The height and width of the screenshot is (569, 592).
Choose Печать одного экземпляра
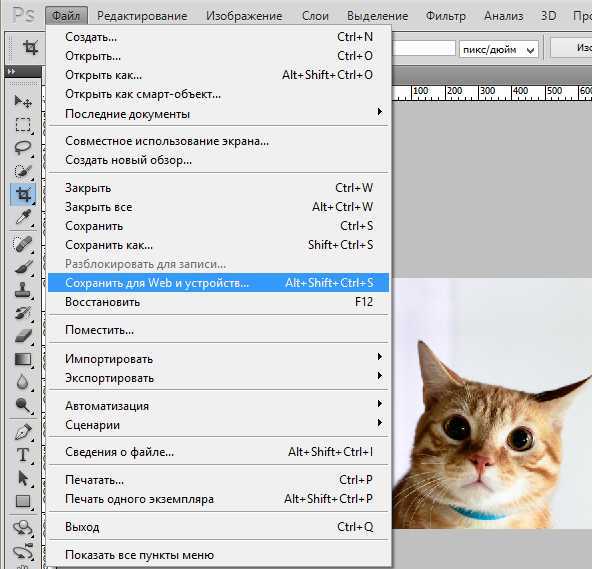pyautogui.click(x=218, y=499)
